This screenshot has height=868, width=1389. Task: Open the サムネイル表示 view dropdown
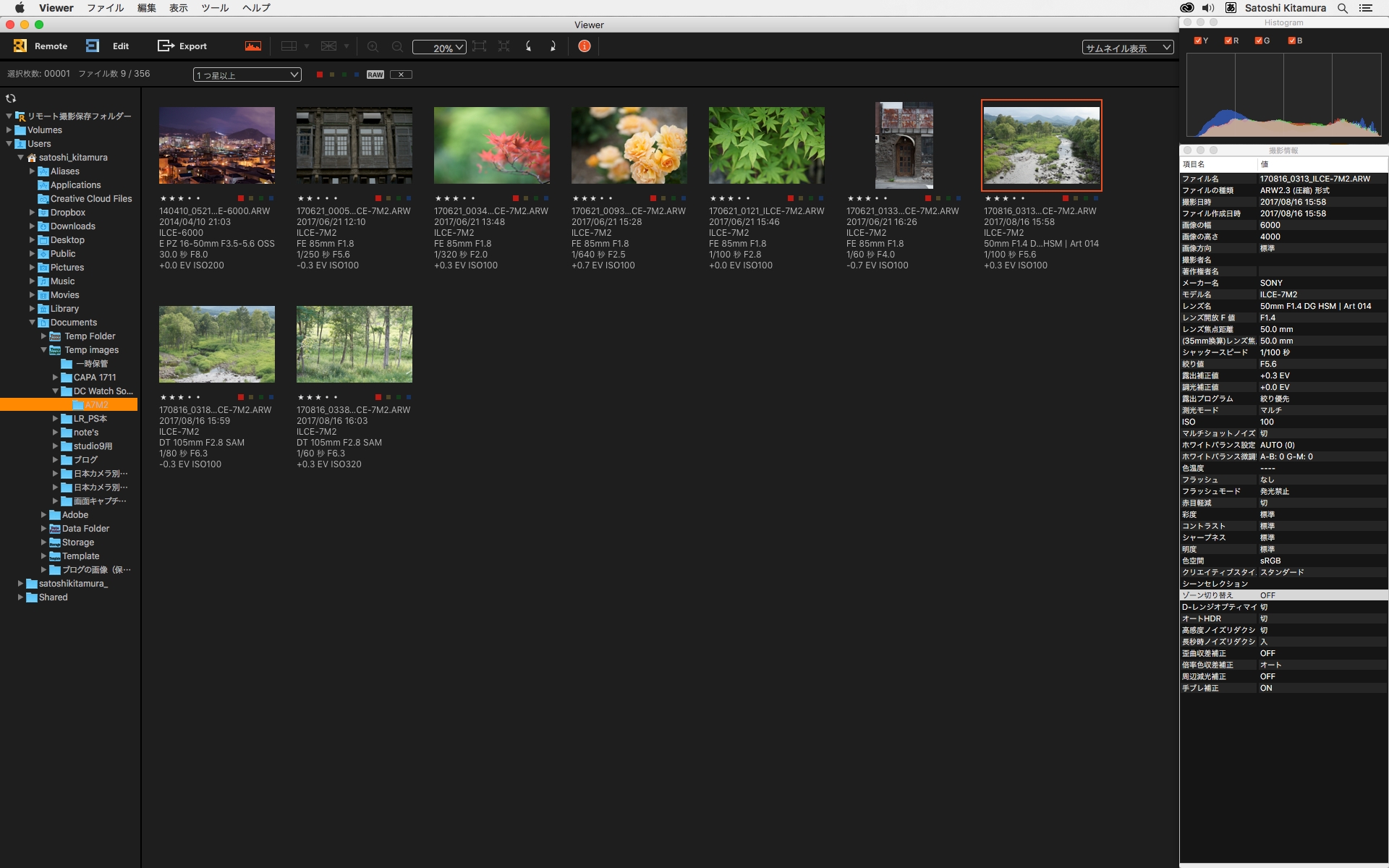pos(1126,48)
